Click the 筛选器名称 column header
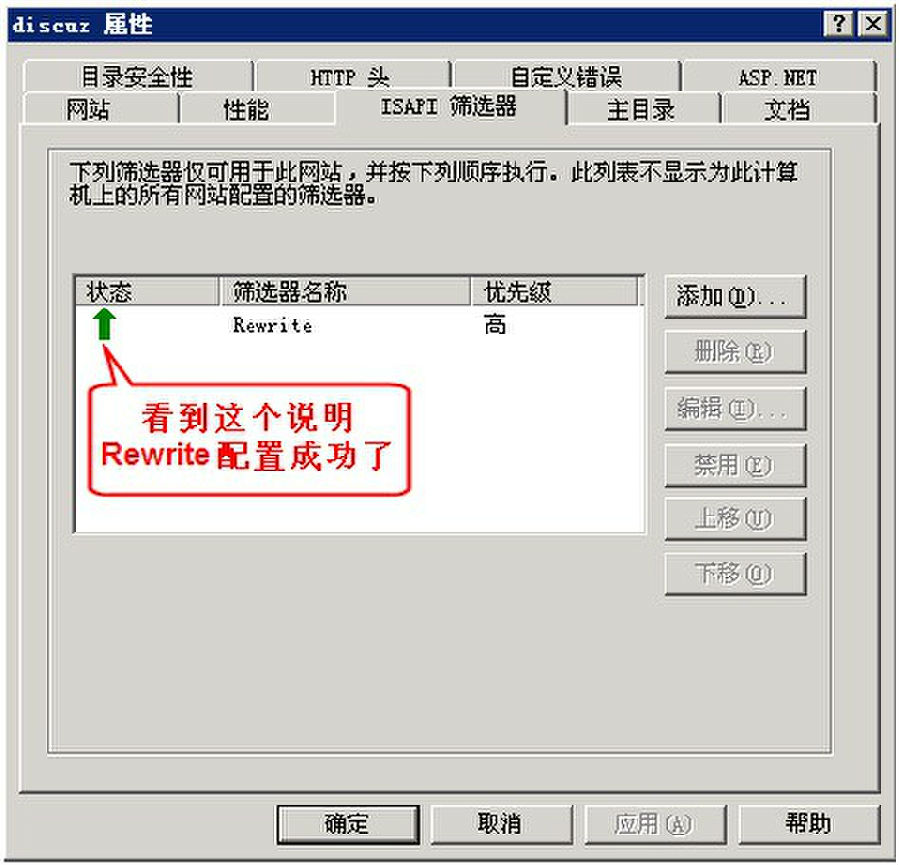Screen dimensions: 900x865 345,292
